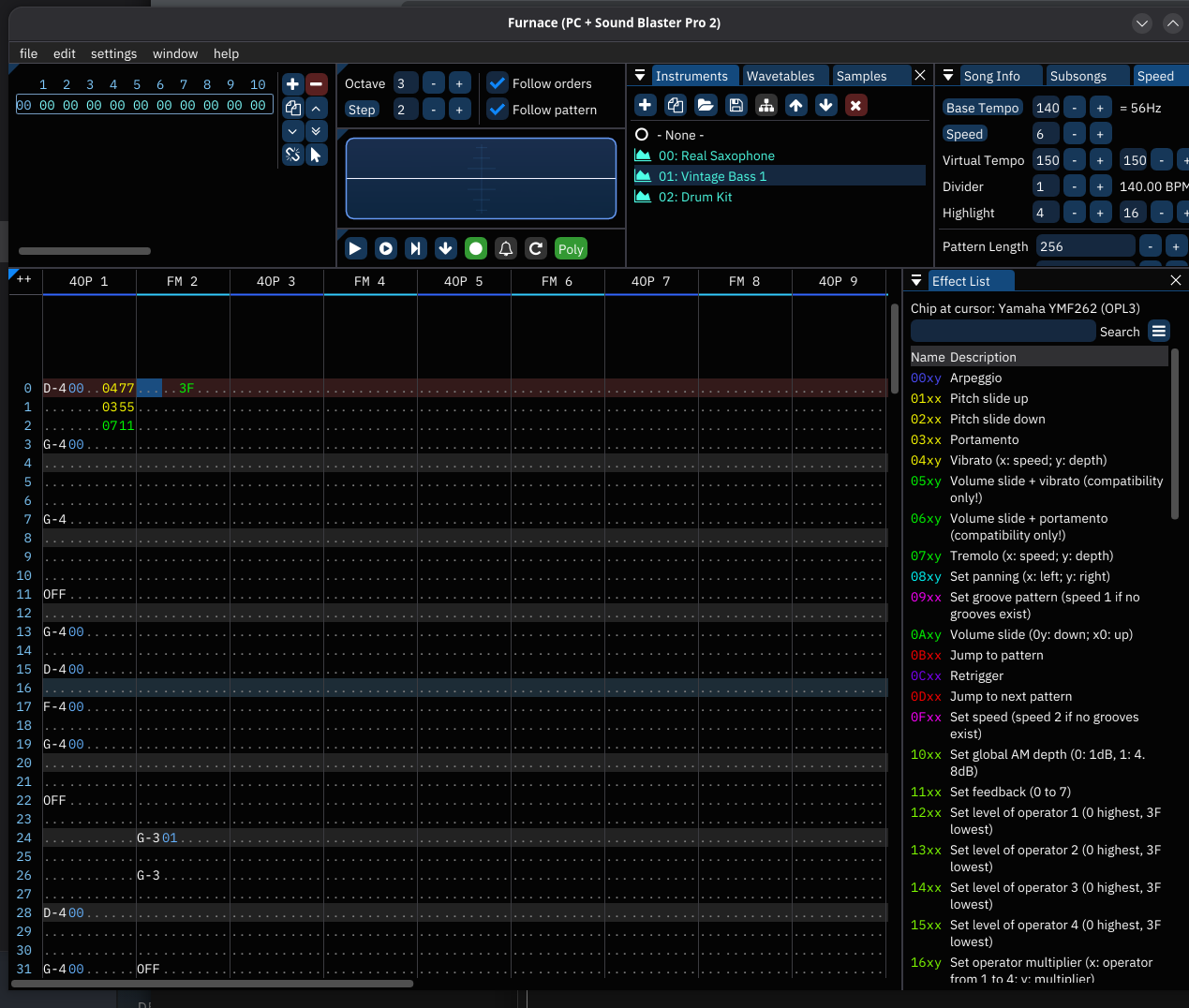This screenshot has height=1008, width=1189.
Task: Move the instrument up with the arrow icon
Action: tap(796, 105)
